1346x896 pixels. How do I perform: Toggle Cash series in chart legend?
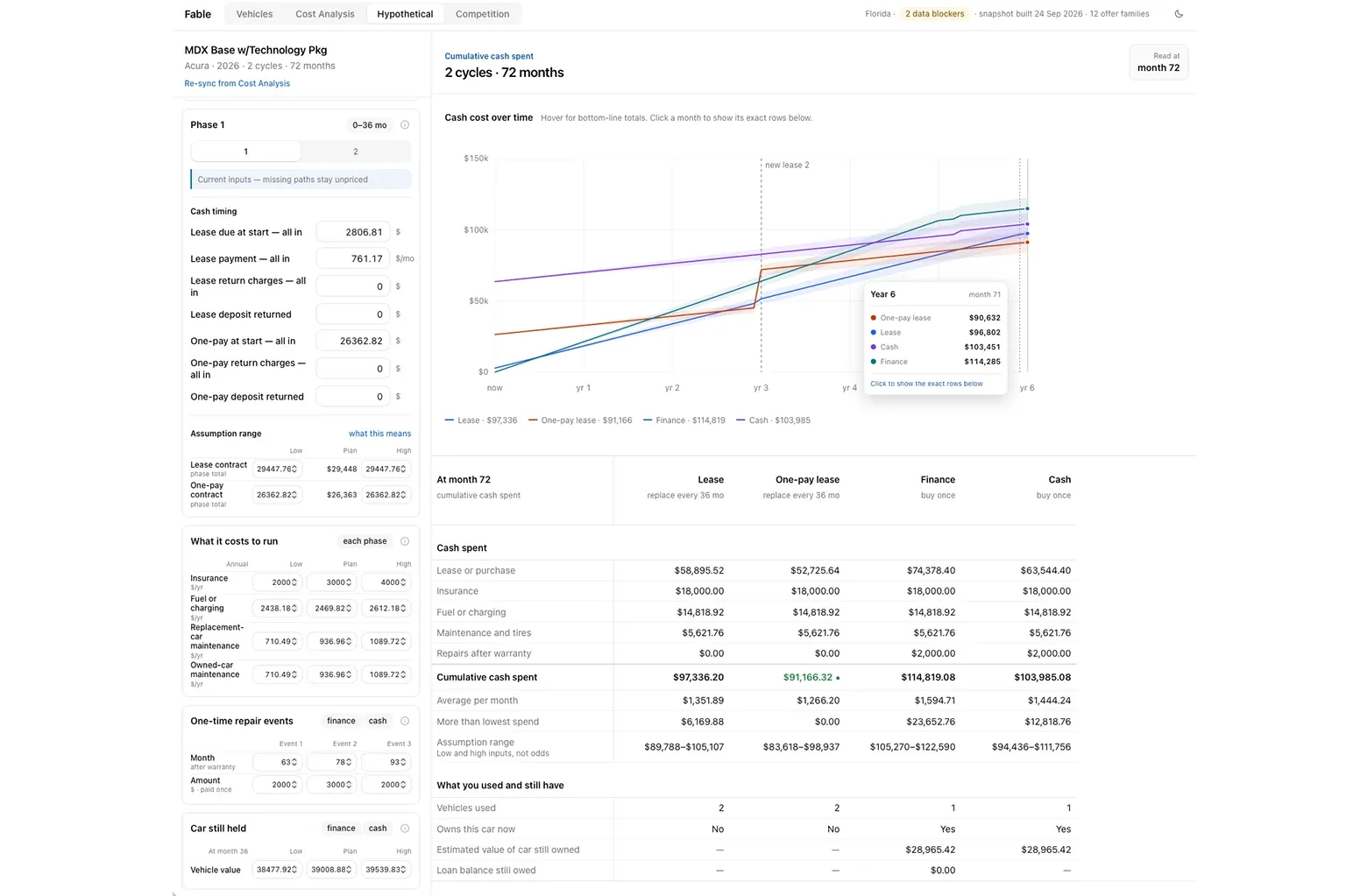click(774, 420)
